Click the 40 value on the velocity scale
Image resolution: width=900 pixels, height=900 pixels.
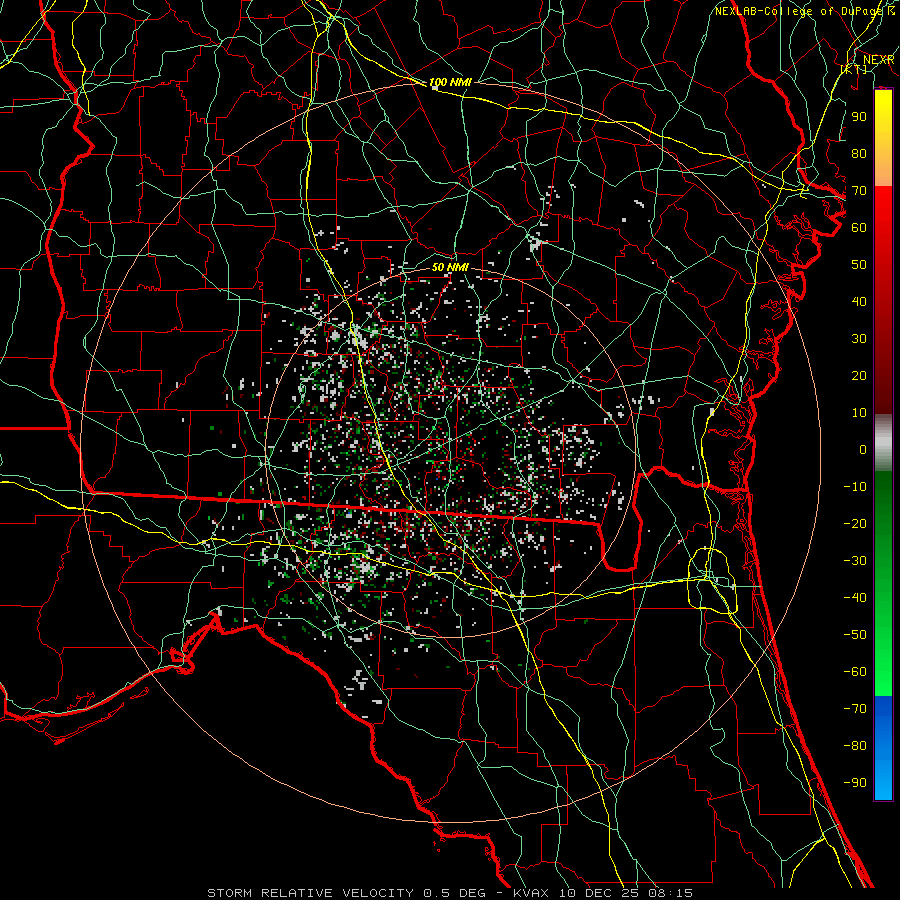click(859, 301)
